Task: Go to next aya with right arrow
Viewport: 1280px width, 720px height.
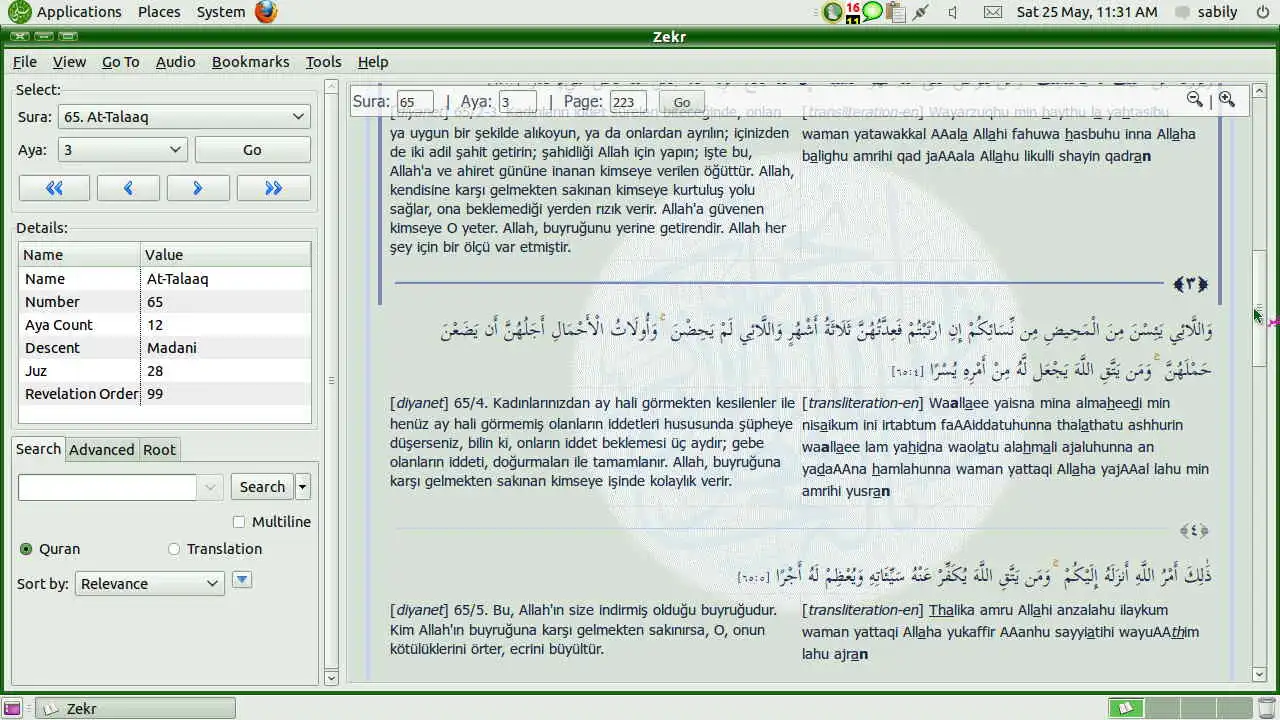Action: [197, 188]
